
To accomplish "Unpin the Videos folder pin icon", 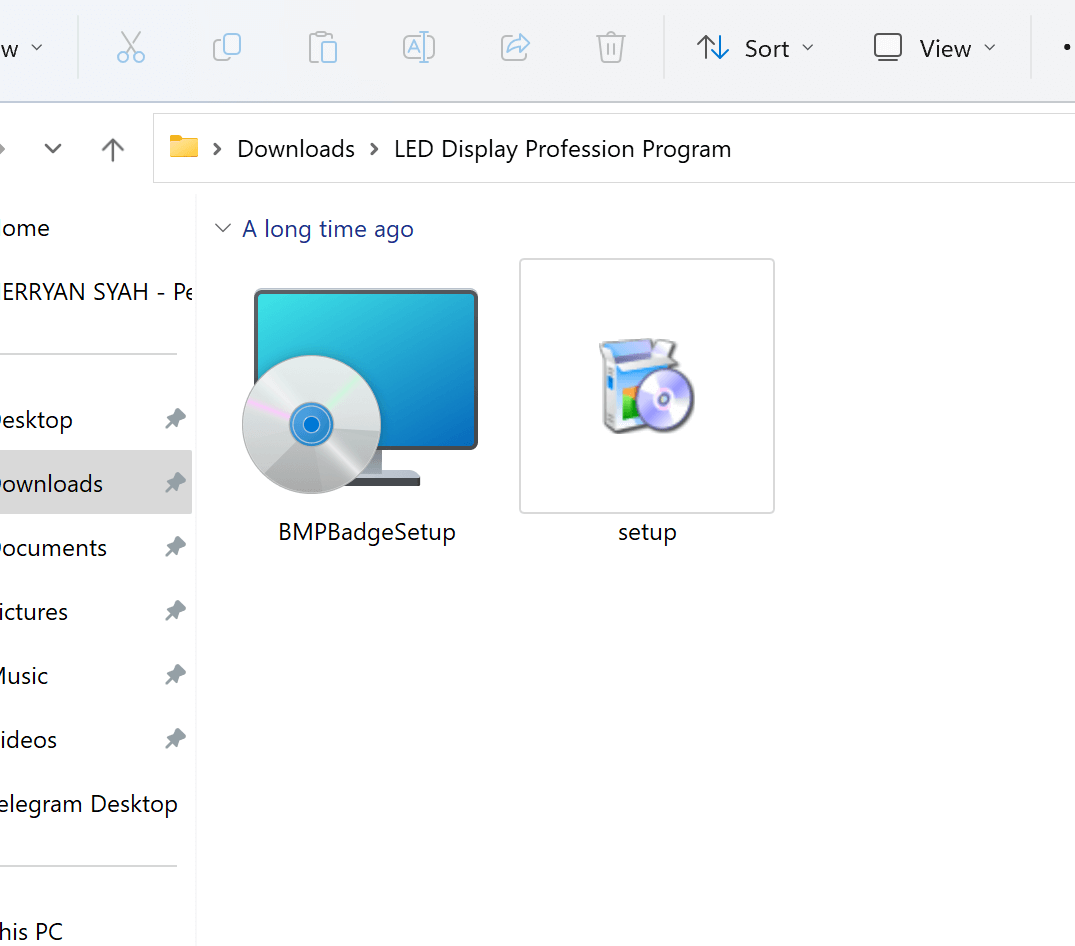I will tap(175, 739).
